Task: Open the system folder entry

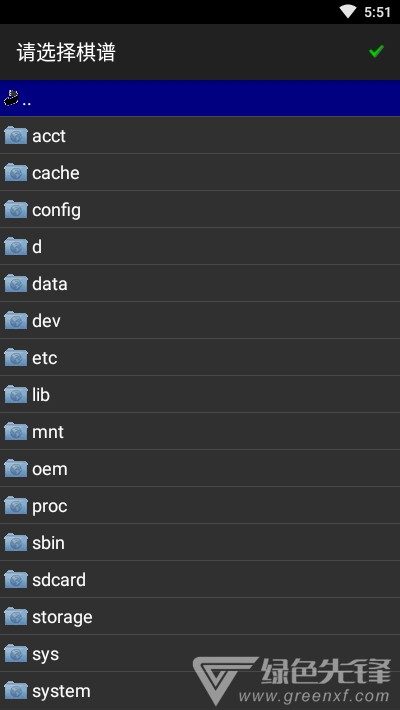Action: (200, 691)
